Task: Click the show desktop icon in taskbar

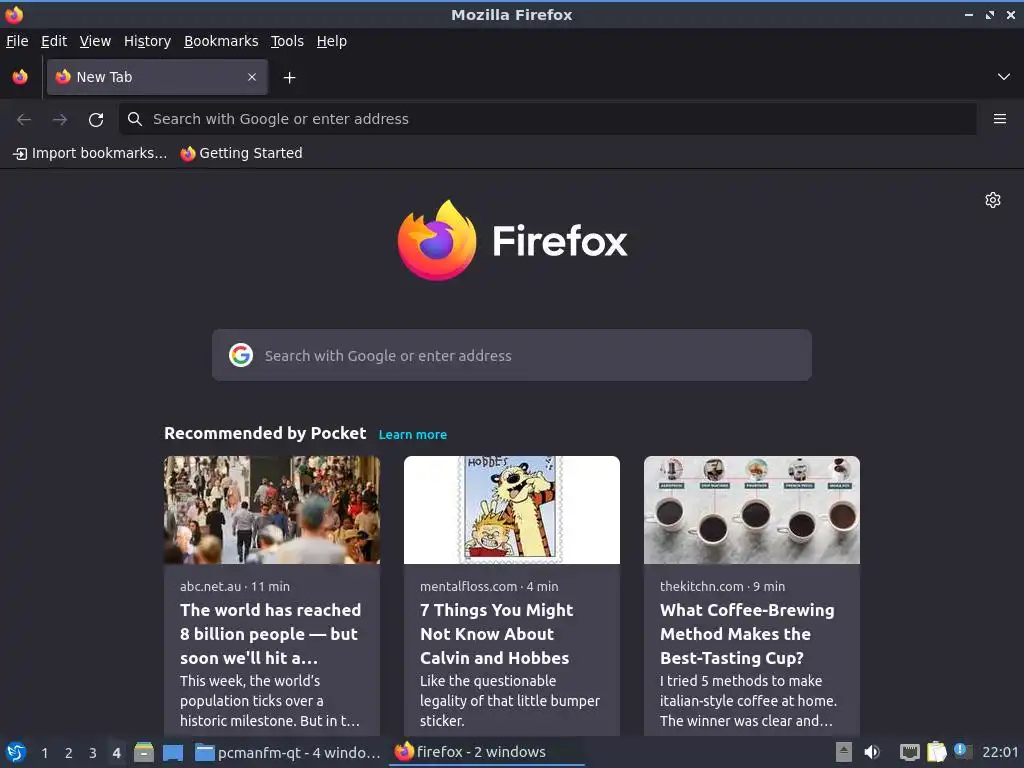Action: [x=173, y=752]
